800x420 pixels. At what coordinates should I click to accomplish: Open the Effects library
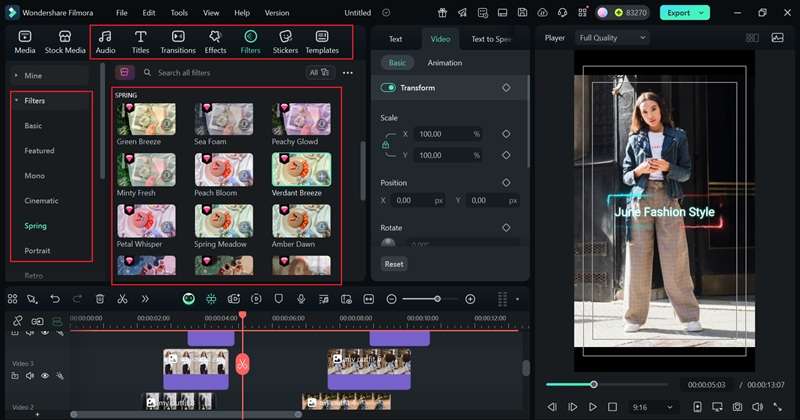click(215, 42)
